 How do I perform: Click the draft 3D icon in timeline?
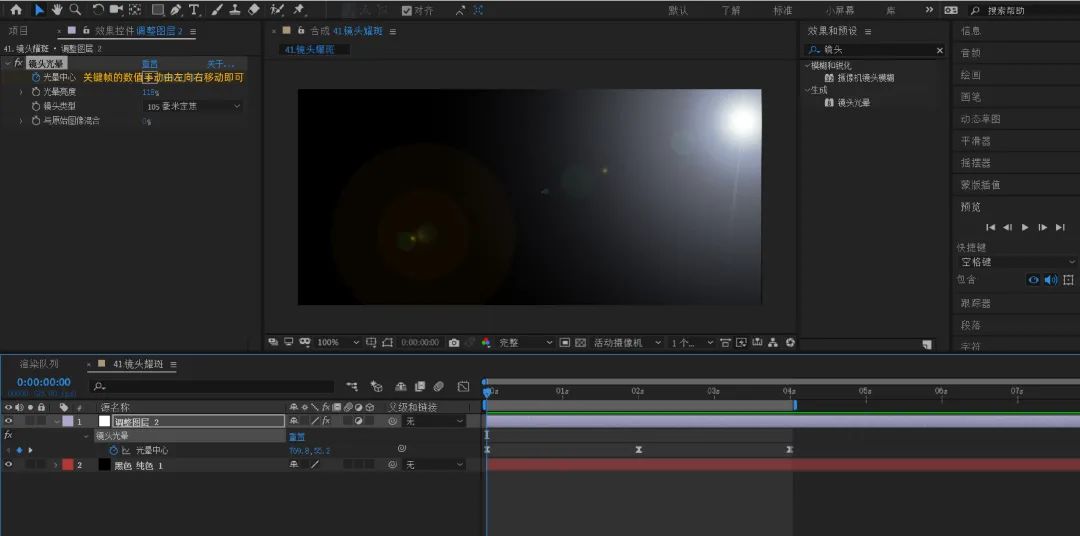(376, 386)
